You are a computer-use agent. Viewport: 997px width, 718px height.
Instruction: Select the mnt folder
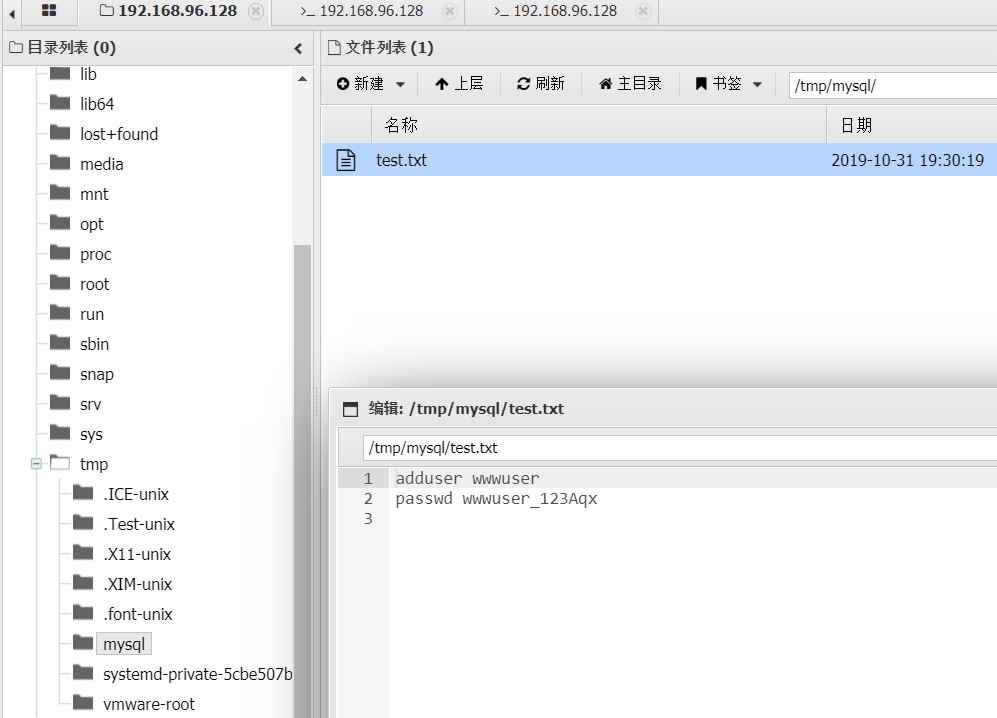[94, 194]
